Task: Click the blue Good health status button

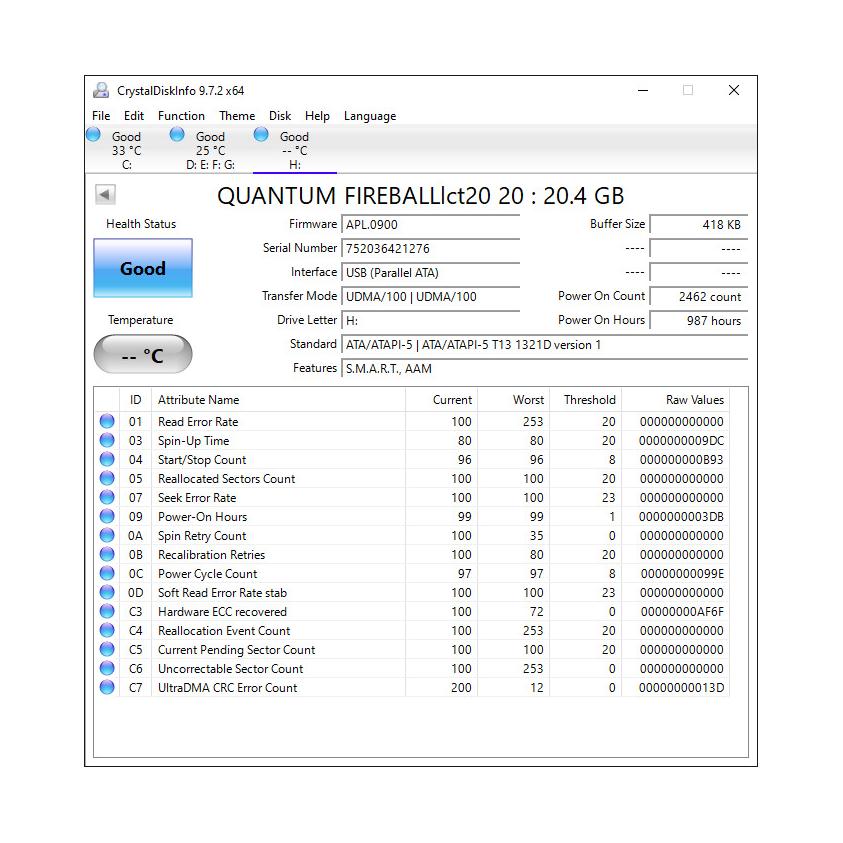Action: [x=143, y=268]
